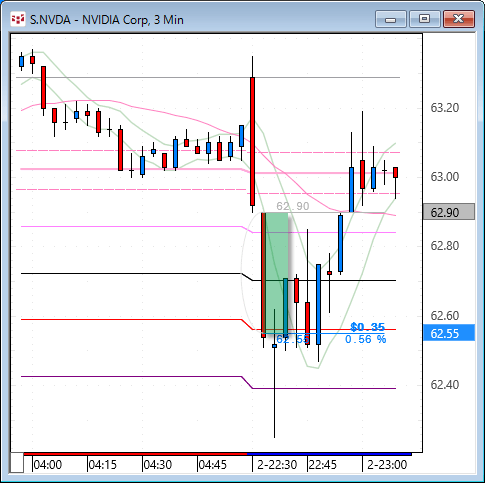
Task: Click the chart application icon in title bar
Action: 18,19
